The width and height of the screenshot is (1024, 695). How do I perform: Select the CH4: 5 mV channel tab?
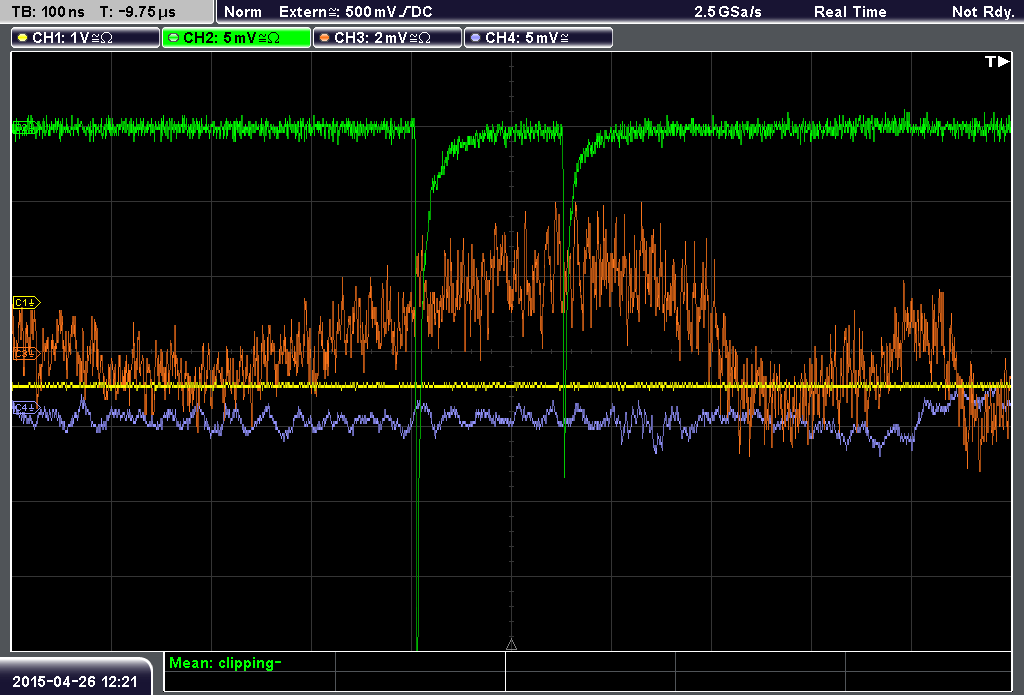click(x=538, y=38)
